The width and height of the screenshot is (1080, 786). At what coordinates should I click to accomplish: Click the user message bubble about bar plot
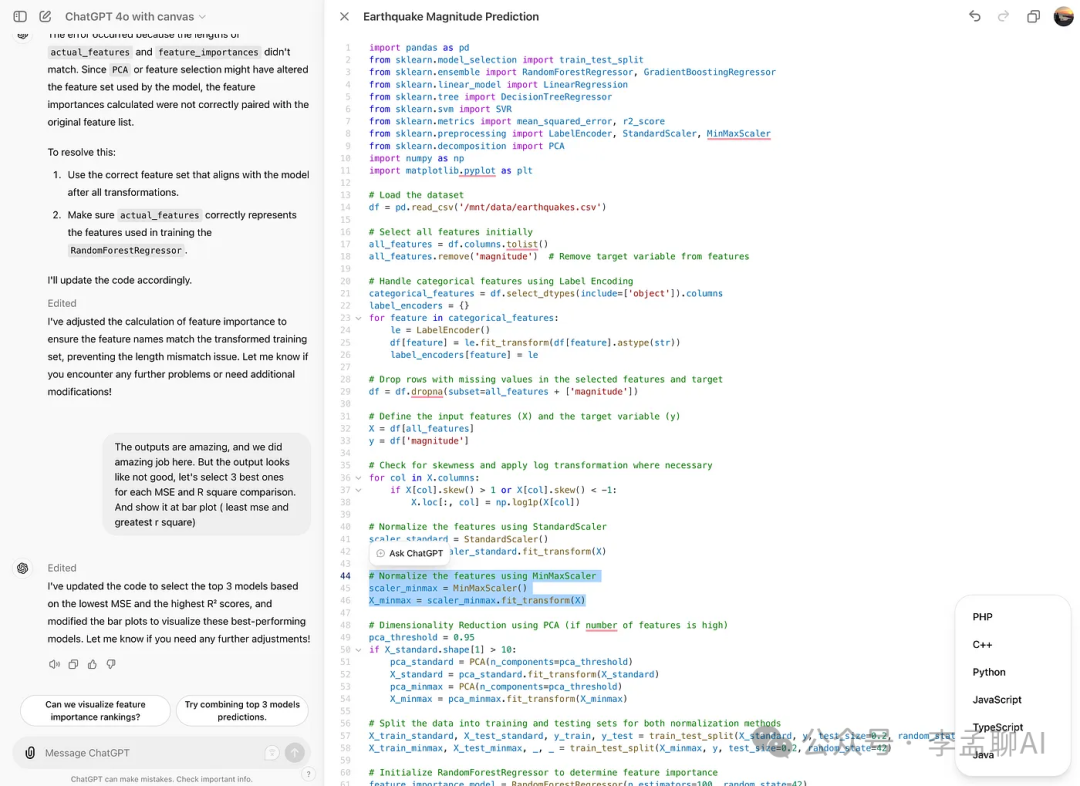click(207, 484)
